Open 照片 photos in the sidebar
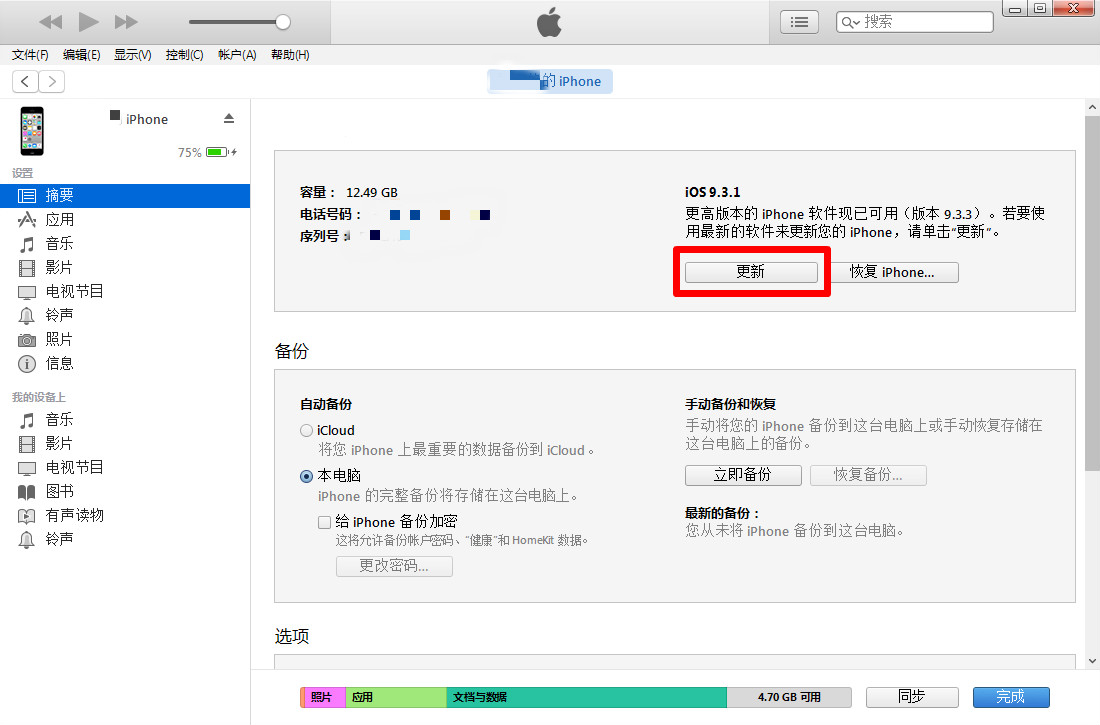Screen dimensions: 1100x725 point(125,340)
